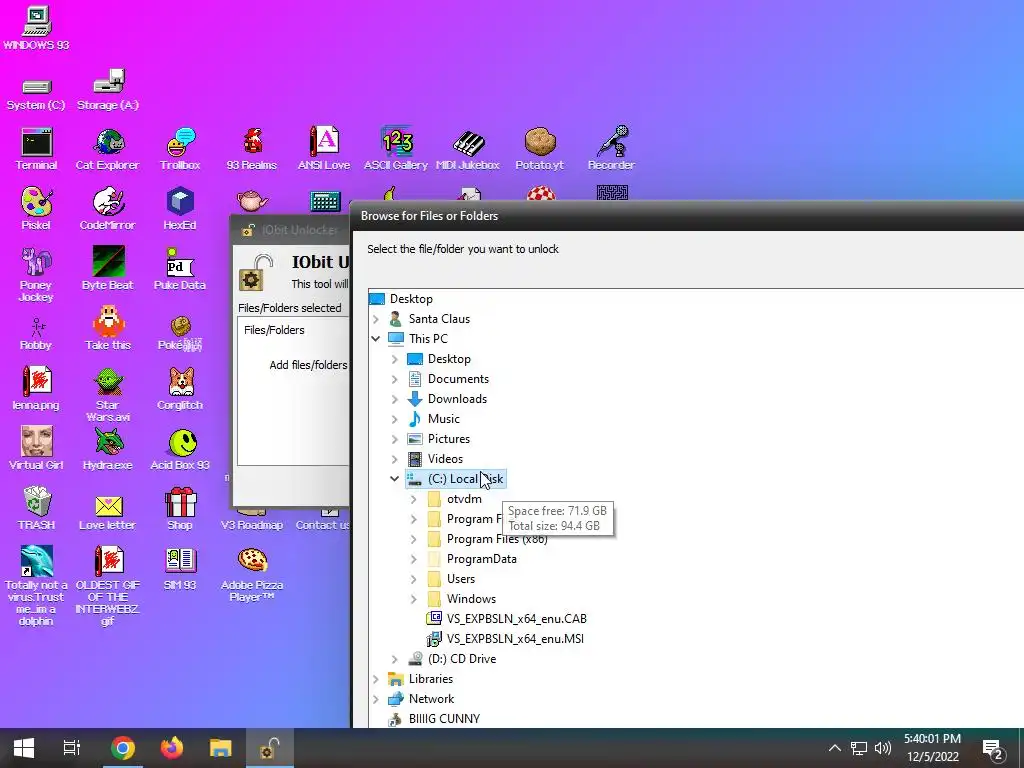Viewport: 1024px width, 768px height.
Task: Open the Trollbox icon
Action: pos(180,149)
